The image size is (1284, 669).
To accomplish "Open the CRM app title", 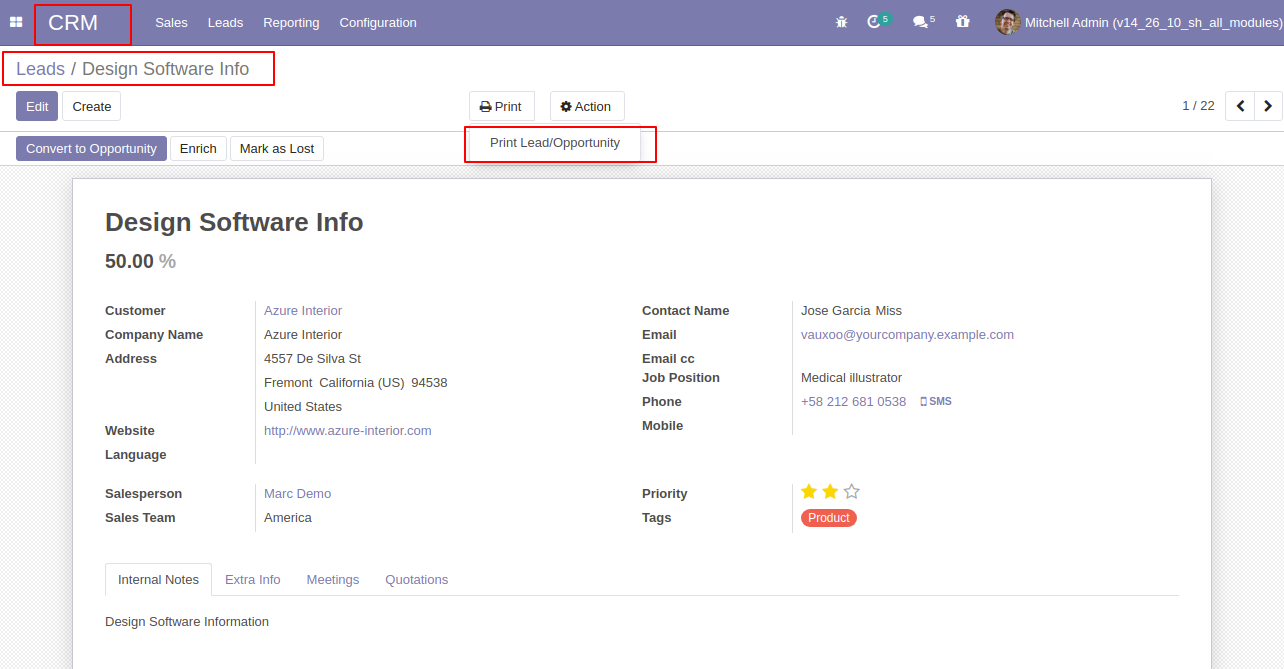I will click(73, 22).
